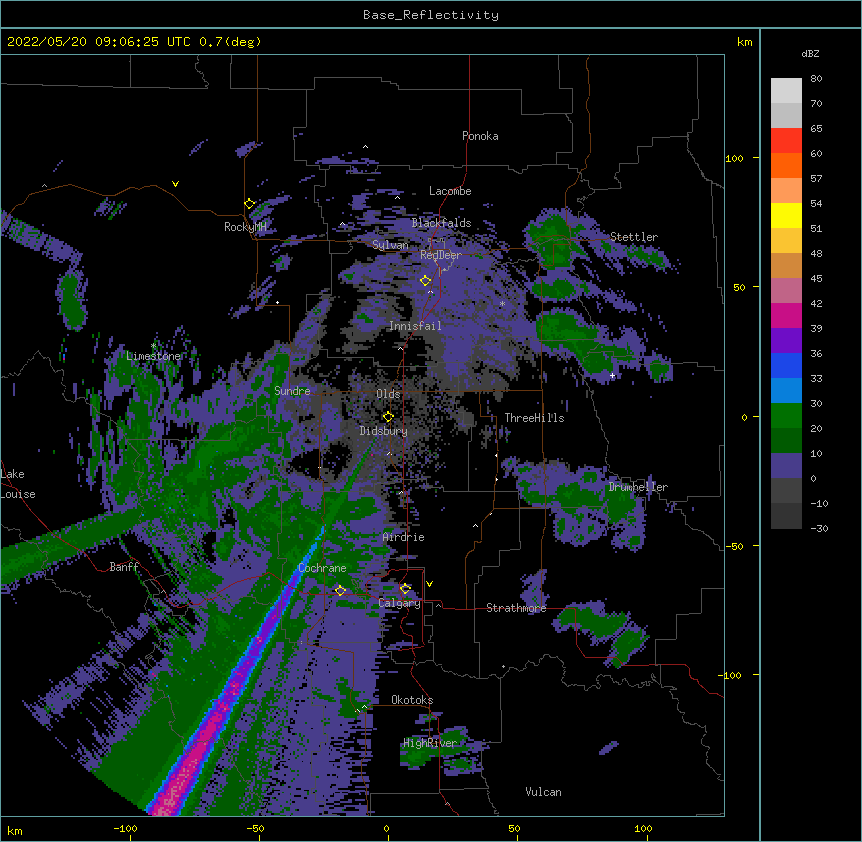
Task: Click the km unit label at top right
Action: pyautogui.click(x=744, y=42)
